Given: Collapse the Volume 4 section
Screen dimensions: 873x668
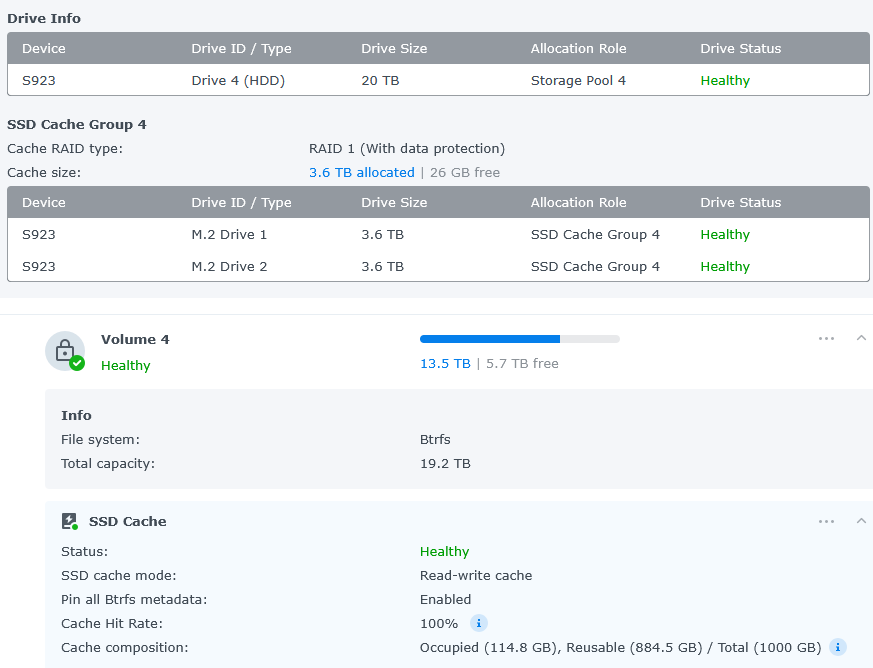Looking at the screenshot, I should pos(861,339).
